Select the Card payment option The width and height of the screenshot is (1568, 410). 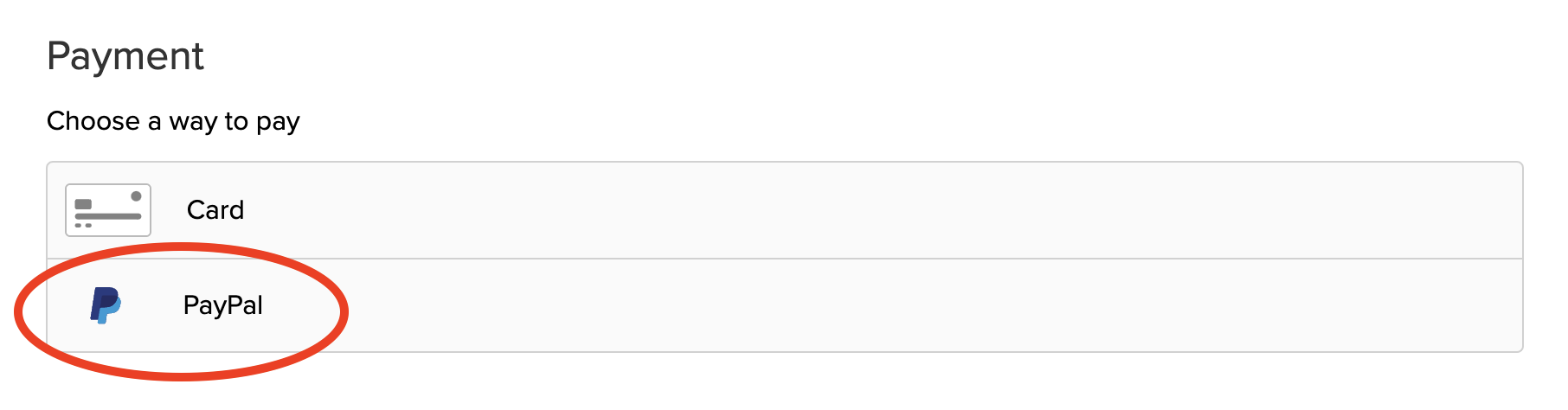point(785,210)
